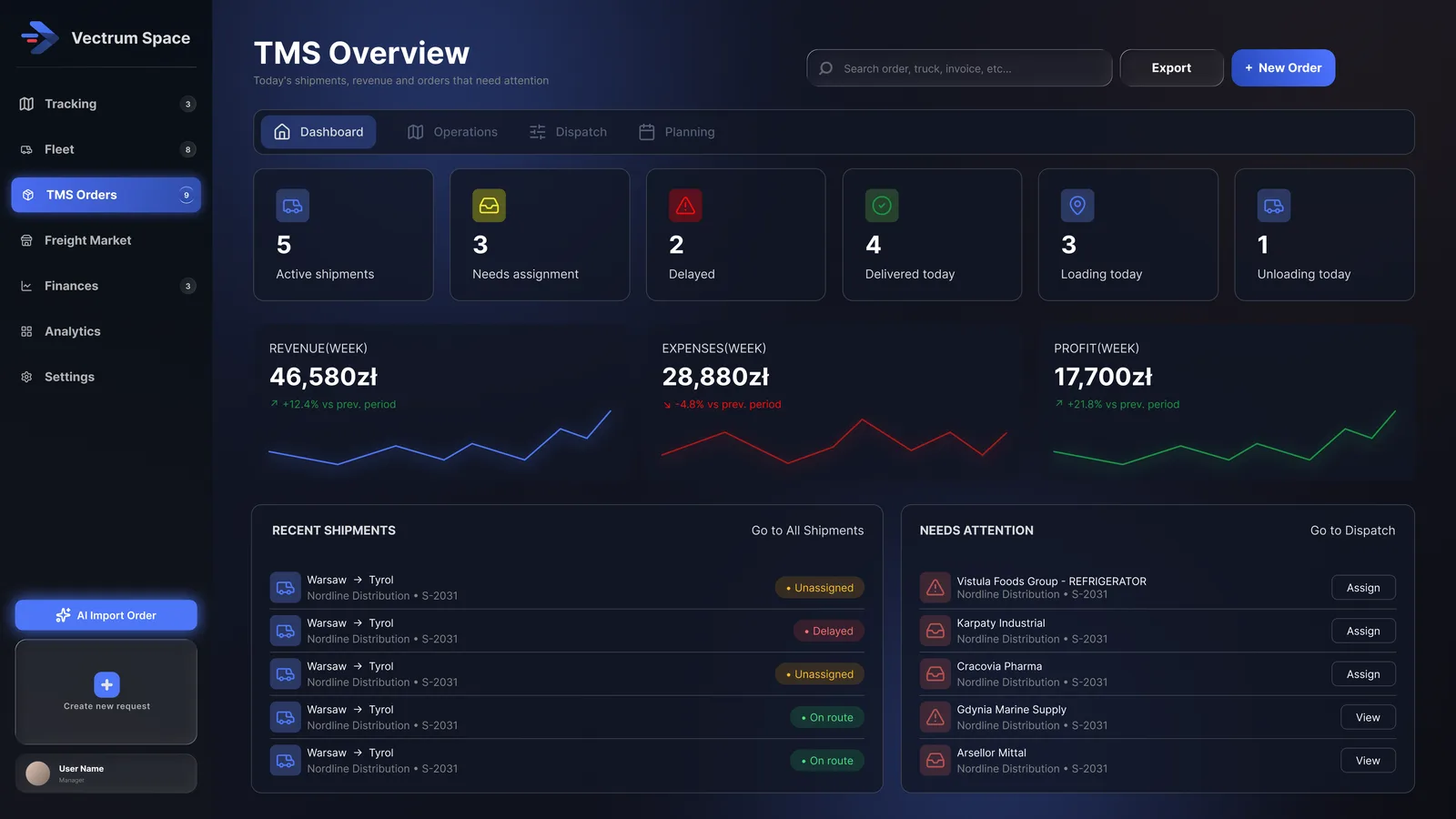Open the Dispatch tab
This screenshot has width=1456, height=819.
(x=568, y=132)
